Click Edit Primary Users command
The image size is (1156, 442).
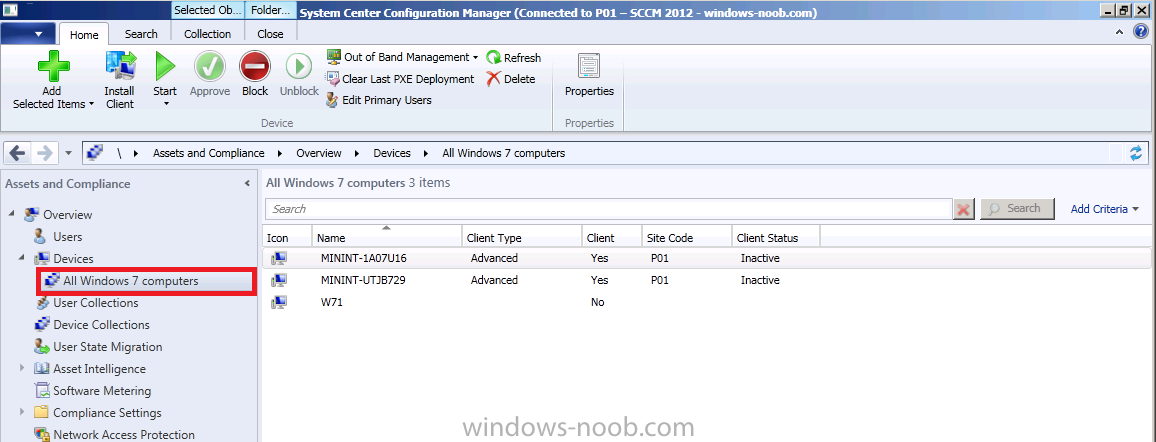pos(379,99)
